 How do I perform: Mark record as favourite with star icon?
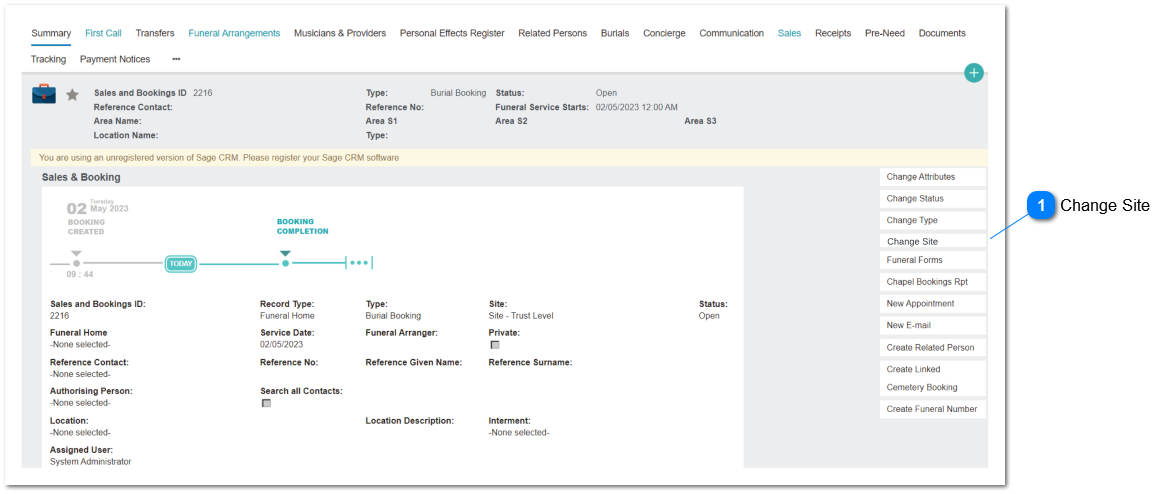(72, 94)
